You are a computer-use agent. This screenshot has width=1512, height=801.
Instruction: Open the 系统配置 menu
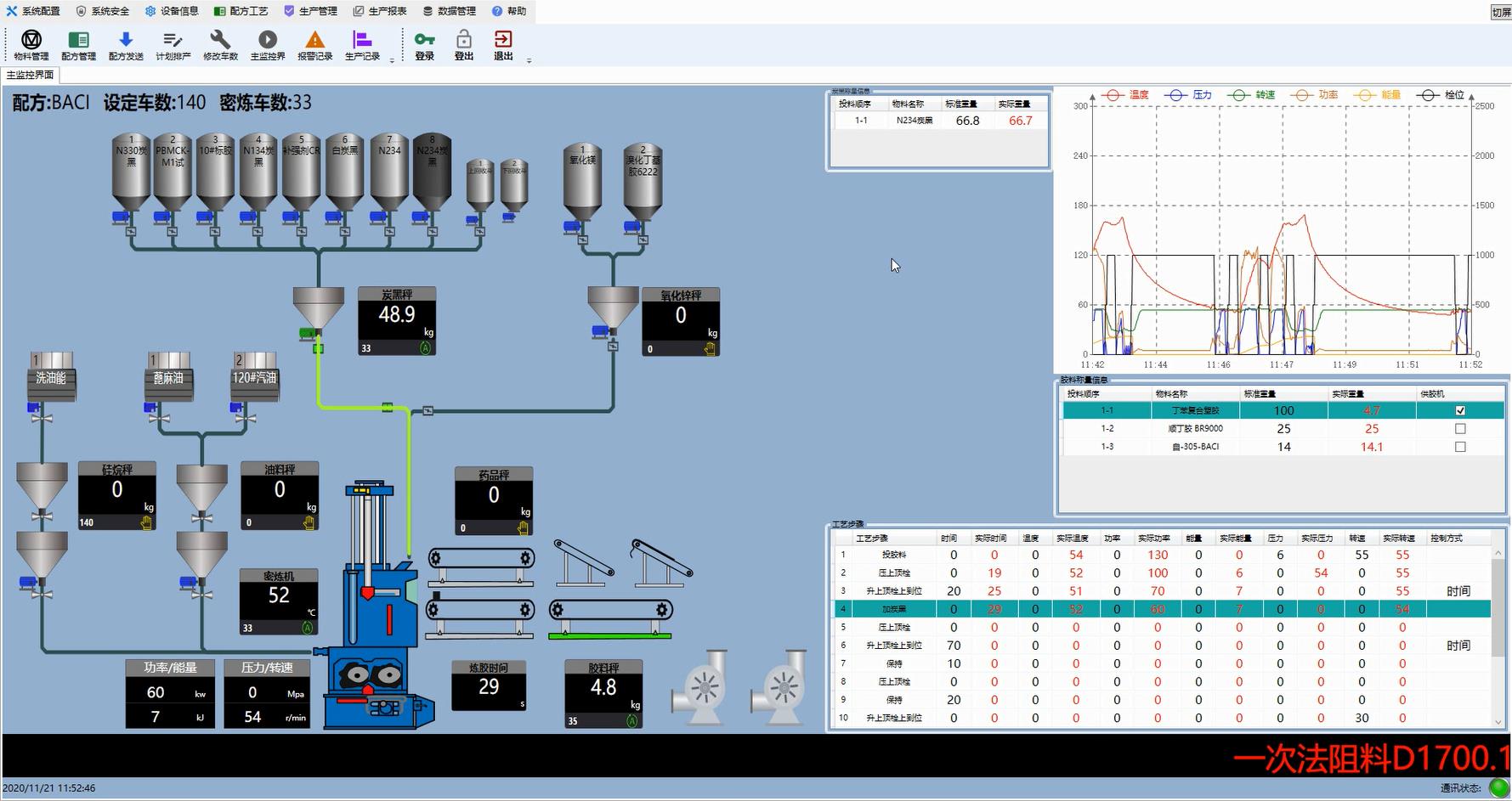click(x=33, y=11)
